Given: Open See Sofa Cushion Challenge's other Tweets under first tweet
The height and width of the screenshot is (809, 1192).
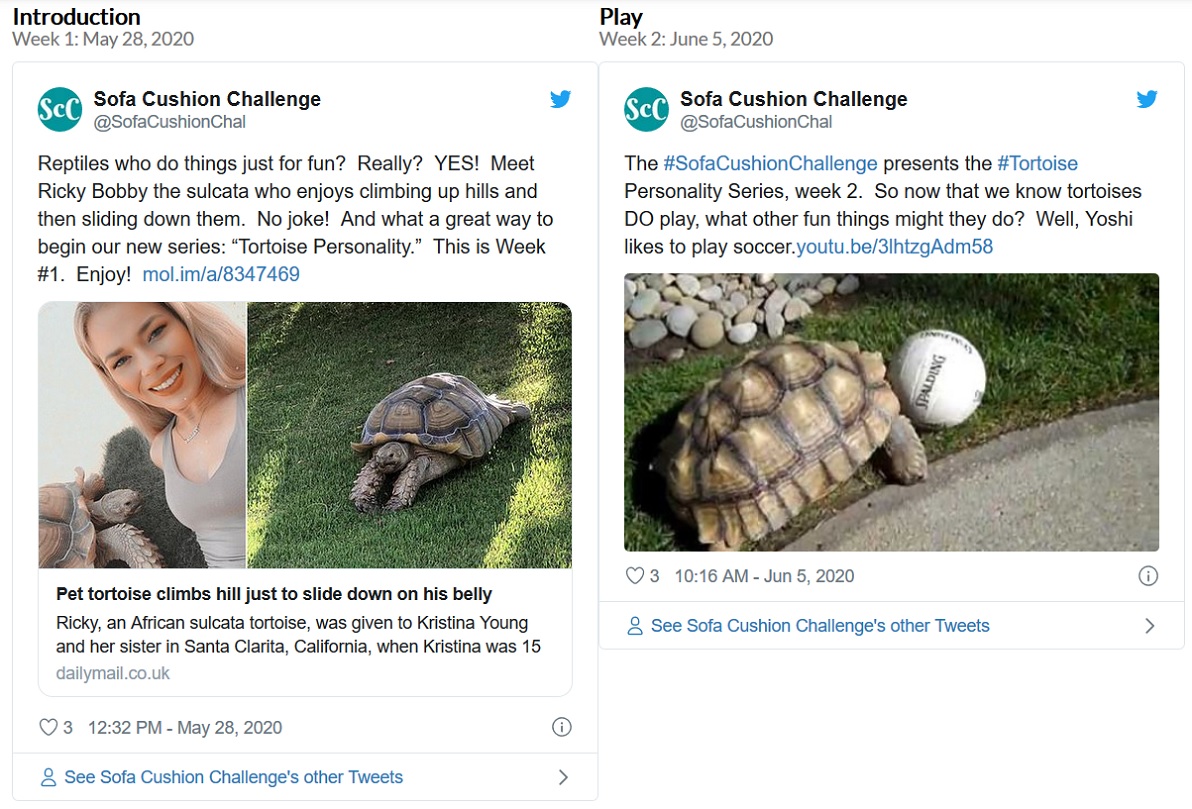Looking at the screenshot, I should [x=233, y=777].
